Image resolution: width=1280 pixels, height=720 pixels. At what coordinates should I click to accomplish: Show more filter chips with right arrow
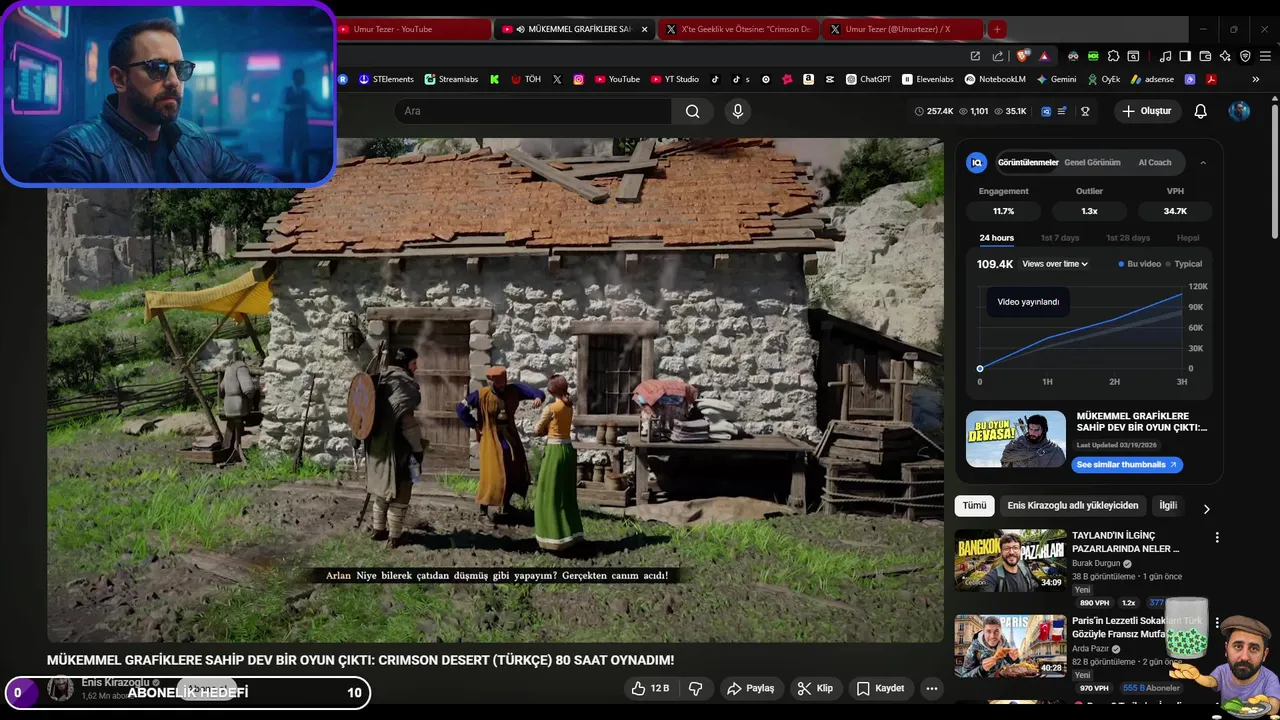(x=1206, y=508)
